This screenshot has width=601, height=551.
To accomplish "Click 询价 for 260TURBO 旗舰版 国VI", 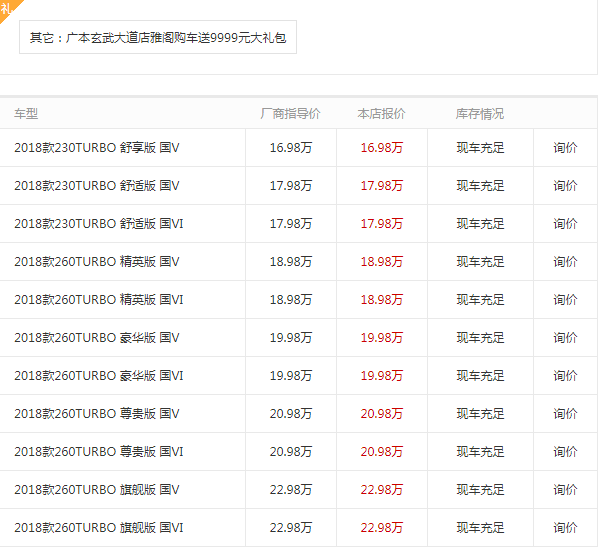I will click(x=565, y=528).
